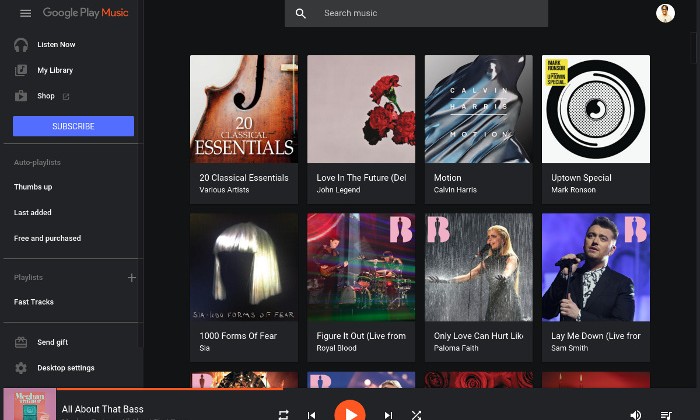Click the now-playing Meghan Trainor album art

point(29,404)
